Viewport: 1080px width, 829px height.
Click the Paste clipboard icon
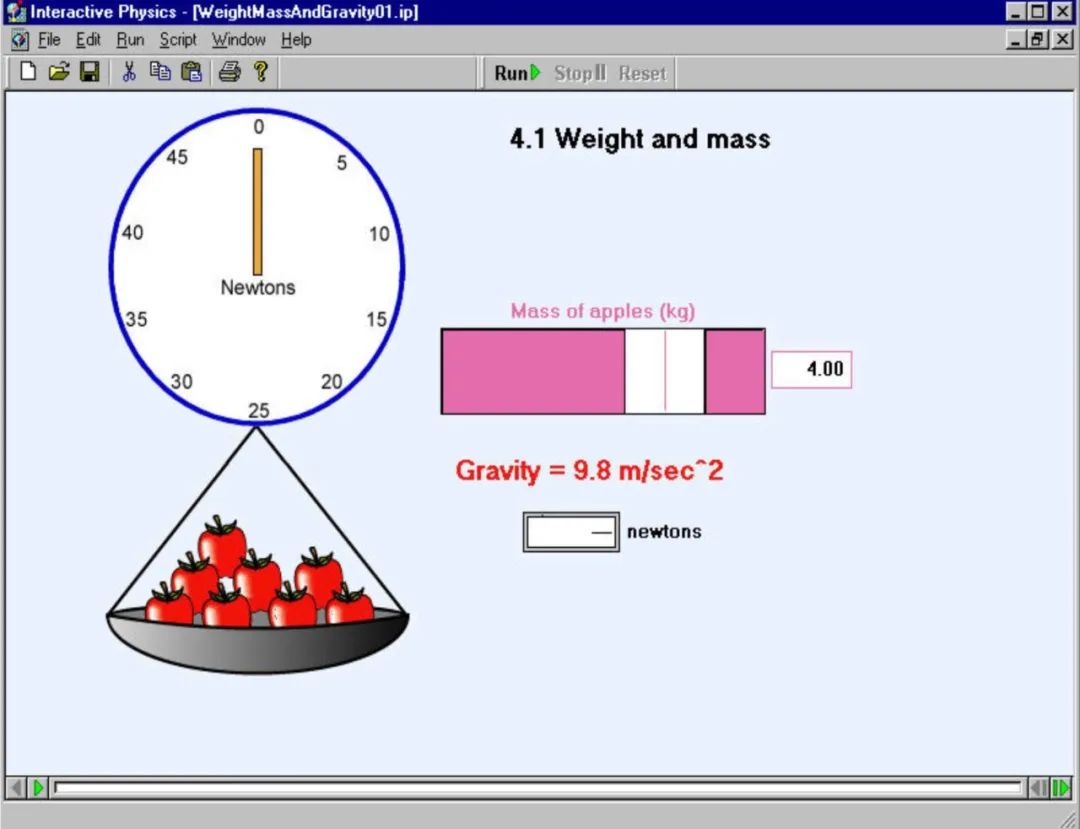pyautogui.click(x=192, y=72)
